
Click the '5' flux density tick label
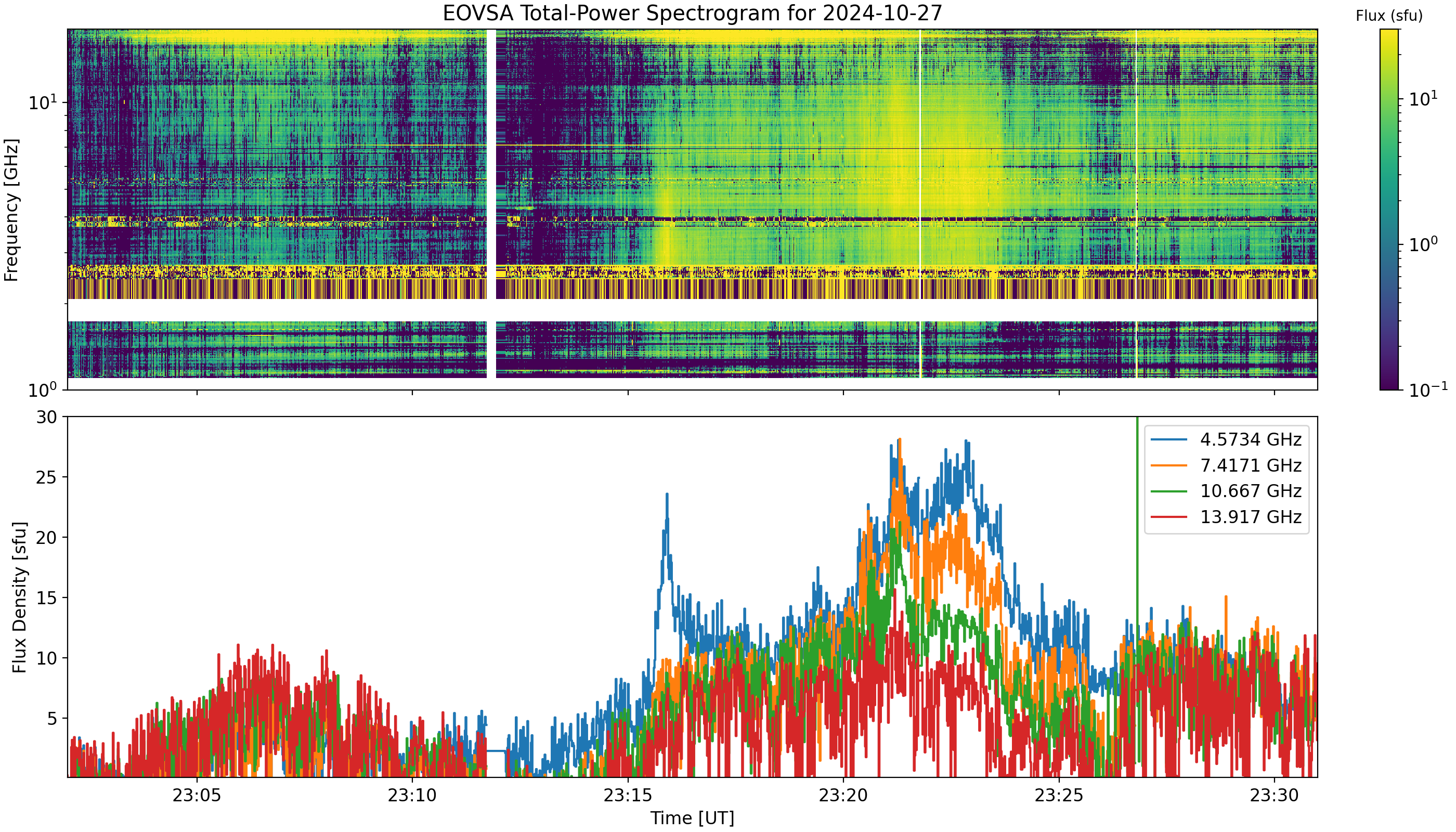click(53, 718)
